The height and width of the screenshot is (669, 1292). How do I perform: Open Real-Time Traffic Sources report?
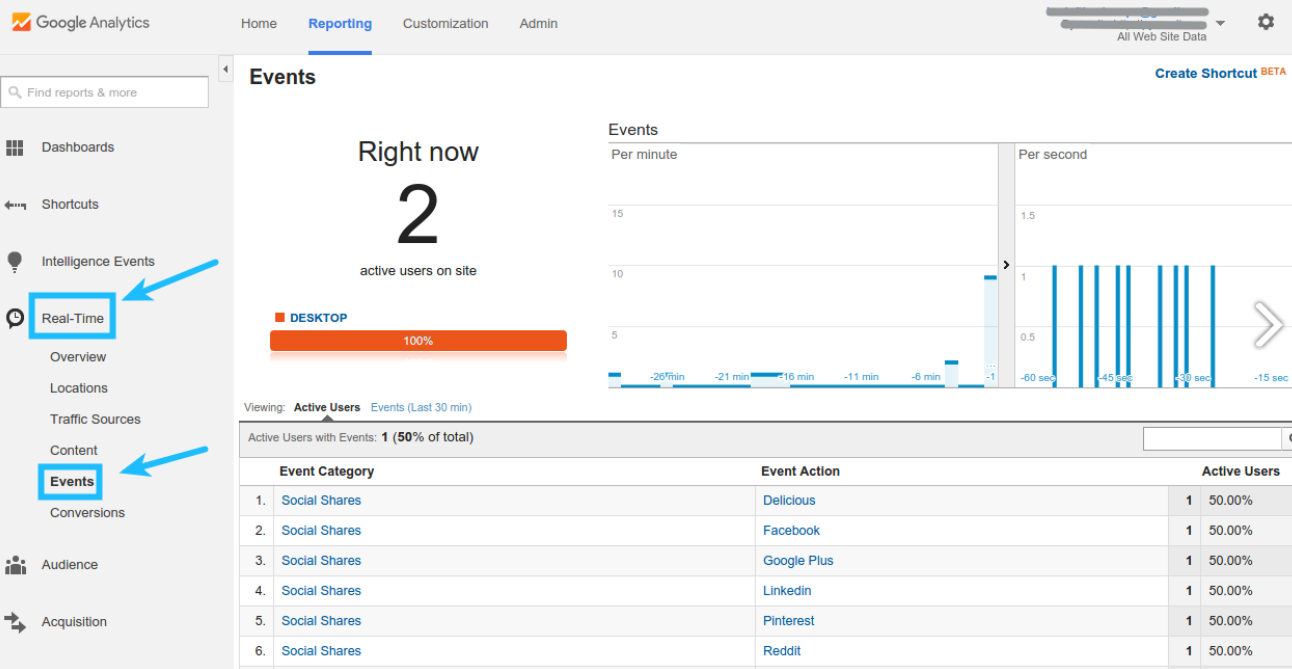tap(95, 419)
